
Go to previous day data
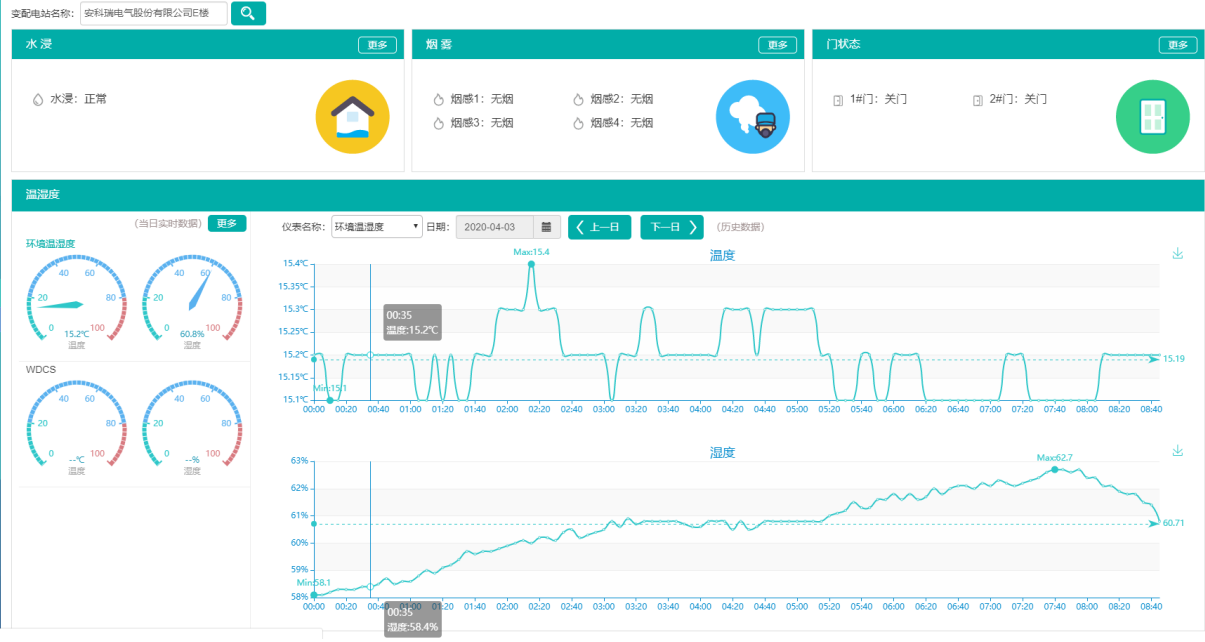coord(600,227)
